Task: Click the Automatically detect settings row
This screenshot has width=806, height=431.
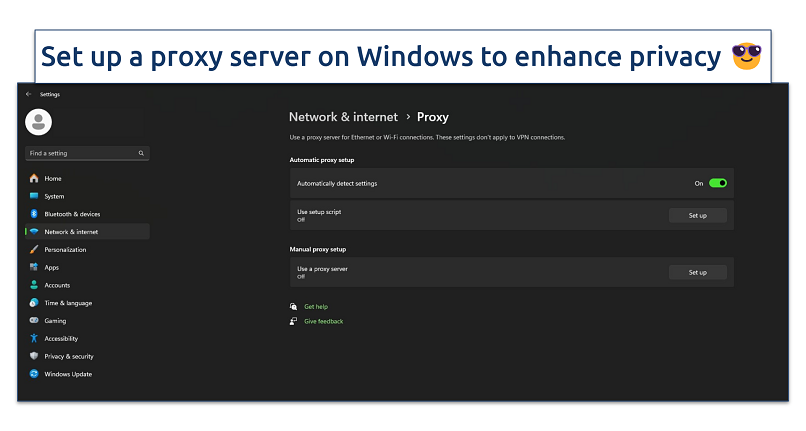Action: pos(511,183)
